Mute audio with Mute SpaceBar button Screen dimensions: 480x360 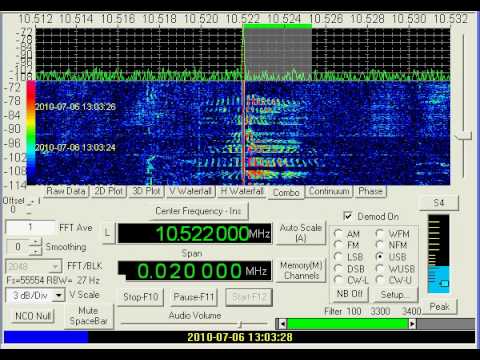pyautogui.click(x=89, y=316)
